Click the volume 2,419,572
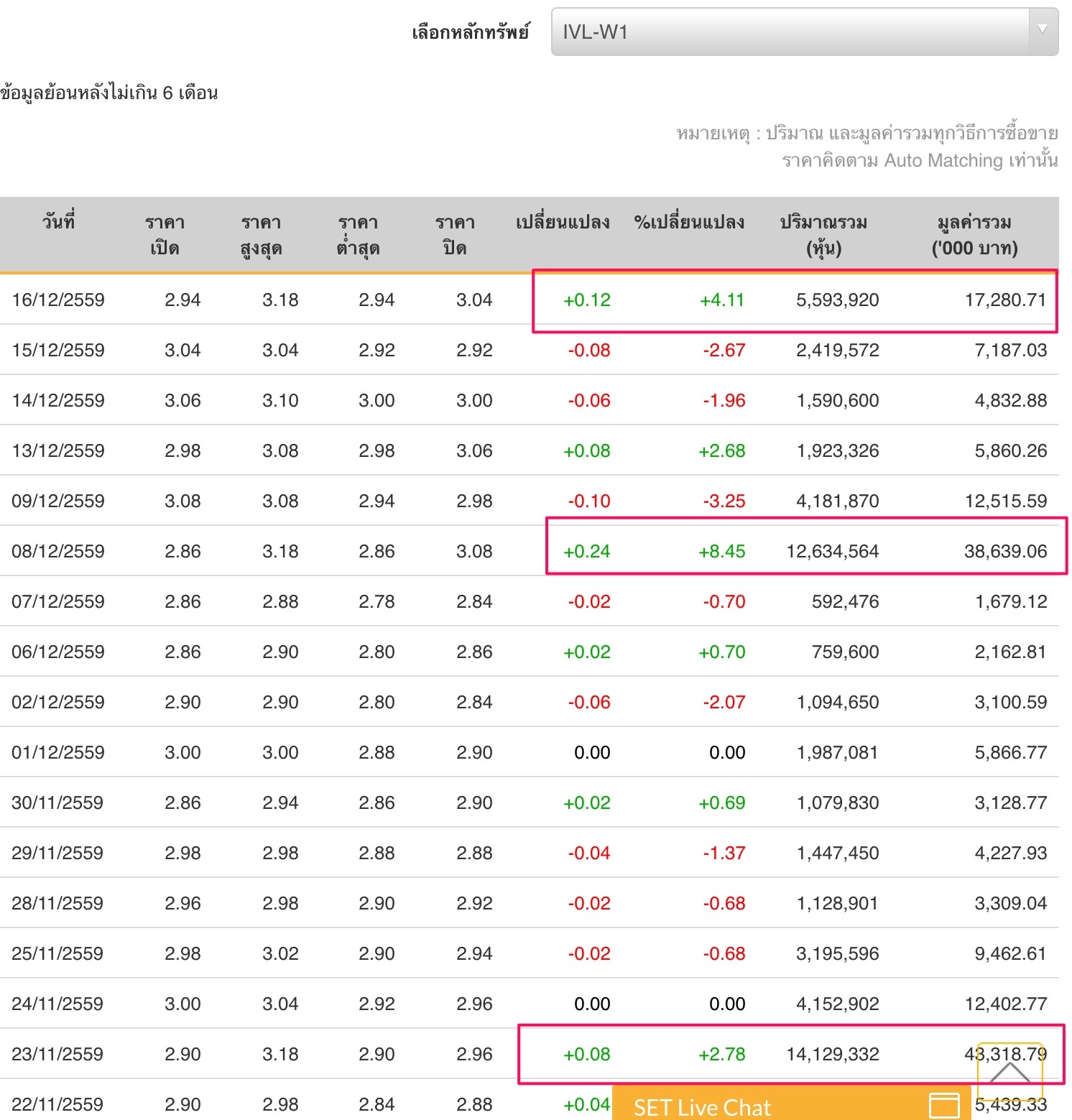This screenshot has width=1072, height=1120. (x=838, y=350)
